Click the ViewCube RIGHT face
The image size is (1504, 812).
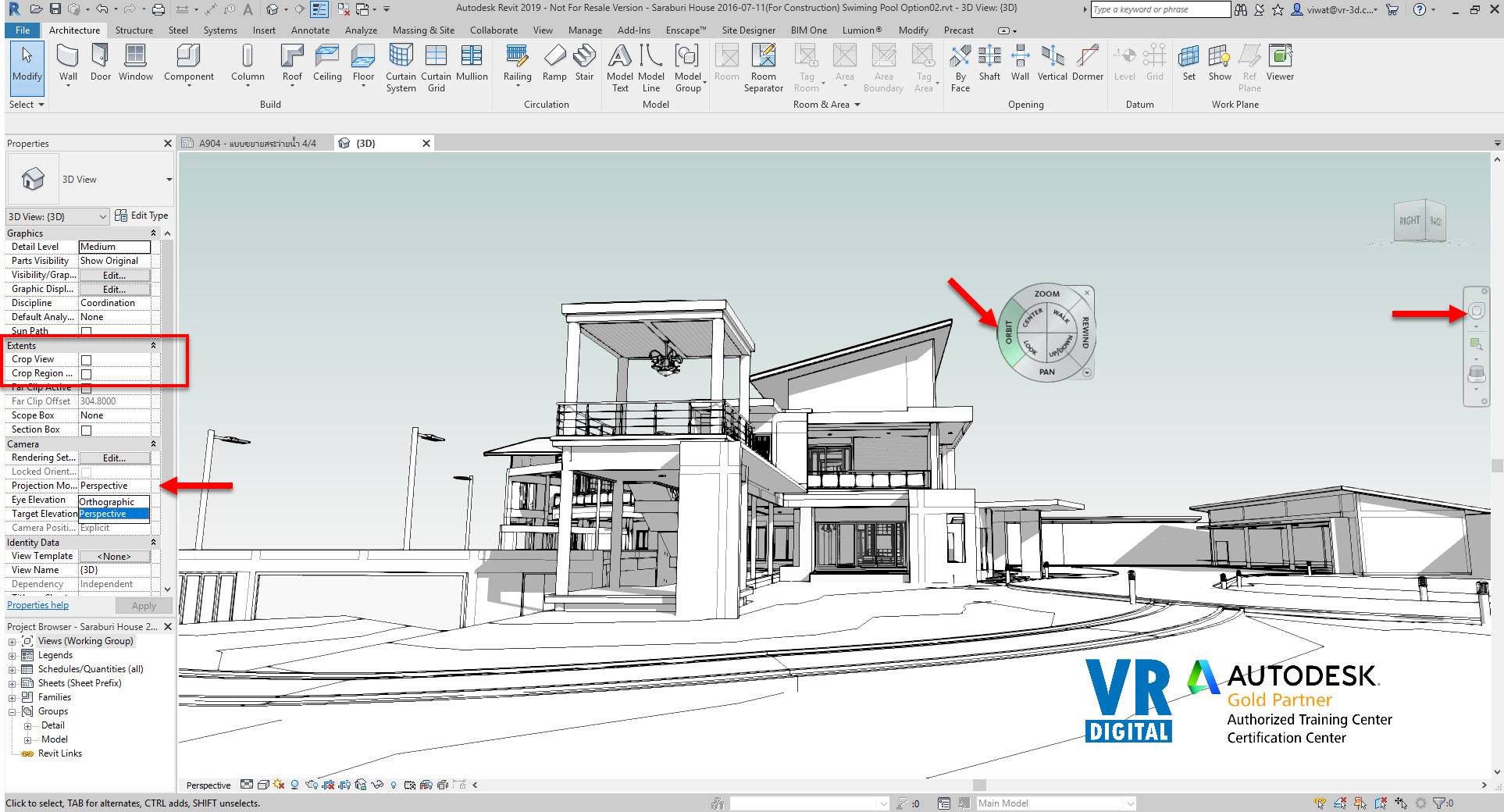click(x=1410, y=221)
